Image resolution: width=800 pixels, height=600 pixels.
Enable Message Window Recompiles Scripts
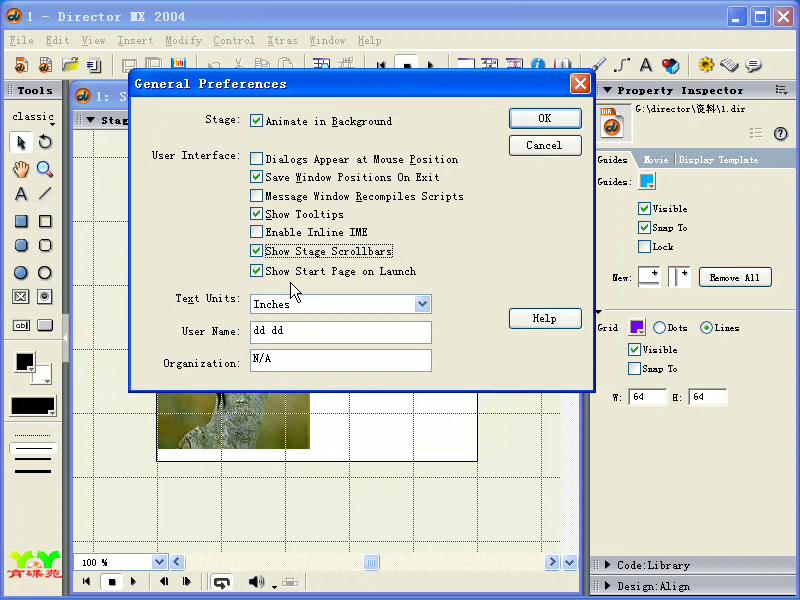(x=256, y=196)
